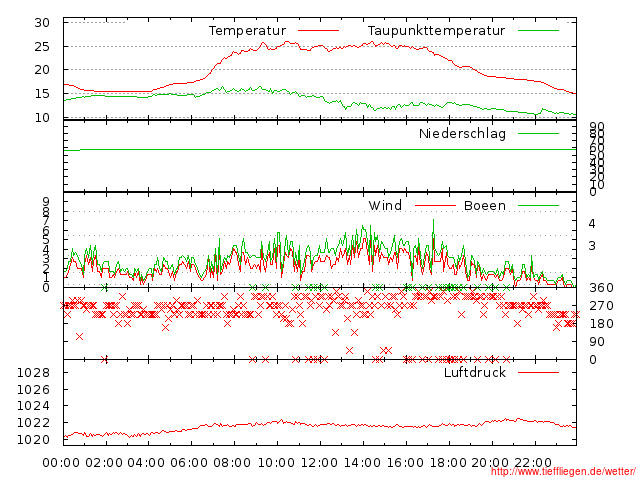This screenshot has height=480, width=640.
Task: Click the 1022 pressure axis label
Action: (33, 422)
